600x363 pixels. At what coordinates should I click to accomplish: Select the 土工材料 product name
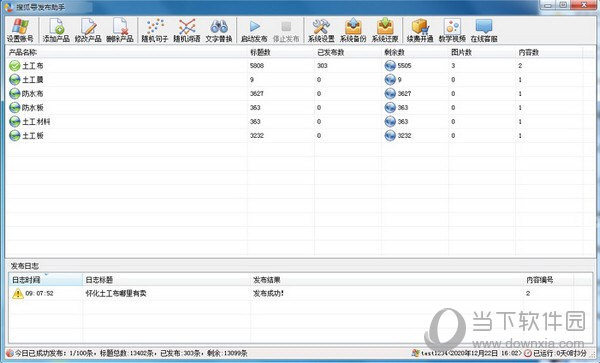coord(36,122)
